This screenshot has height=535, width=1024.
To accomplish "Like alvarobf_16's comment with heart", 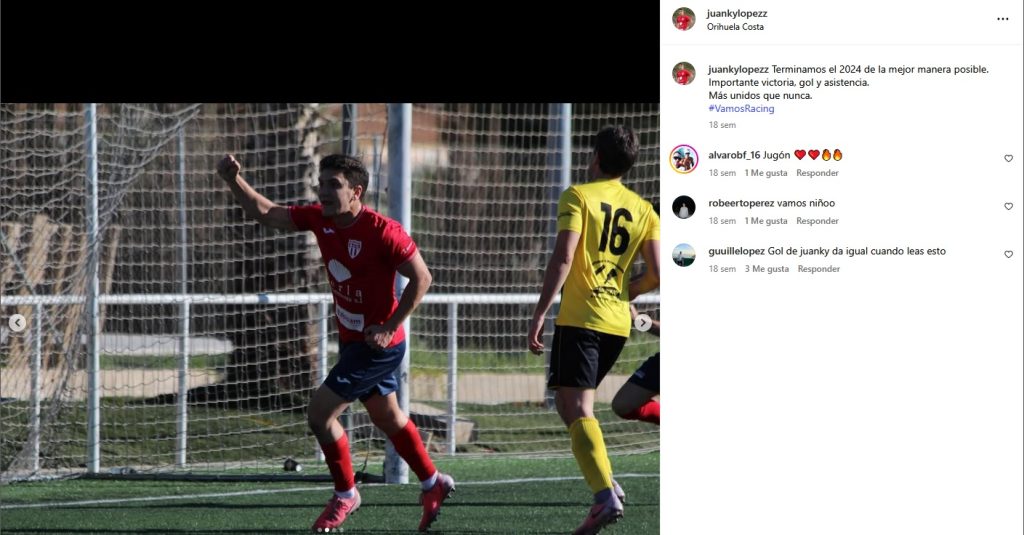I will (x=1008, y=159).
